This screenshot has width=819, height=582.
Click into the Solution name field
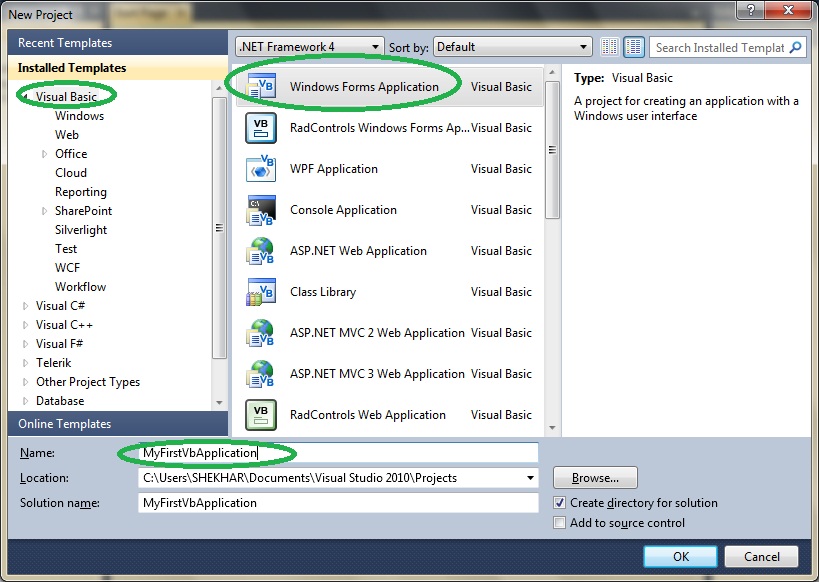pos(338,503)
